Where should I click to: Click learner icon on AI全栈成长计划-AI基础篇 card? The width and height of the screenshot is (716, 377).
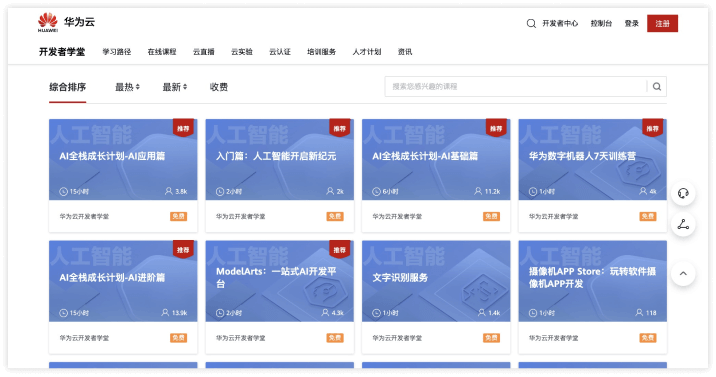(x=478, y=191)
